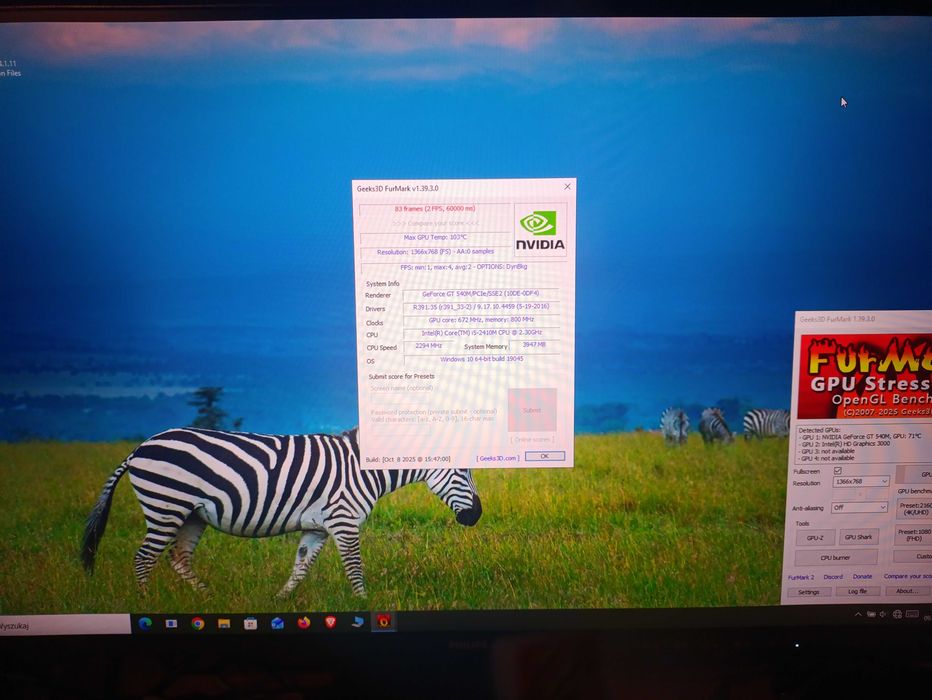Start the GPU stress test button

point(914,474)
